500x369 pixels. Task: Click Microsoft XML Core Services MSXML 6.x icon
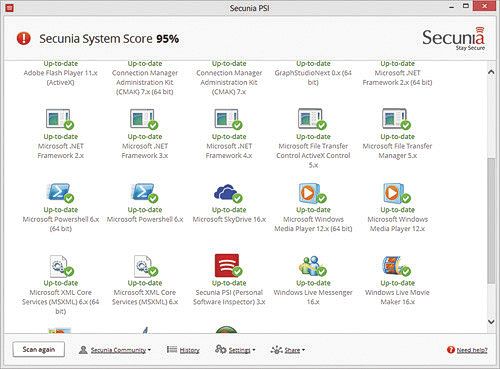145,266
